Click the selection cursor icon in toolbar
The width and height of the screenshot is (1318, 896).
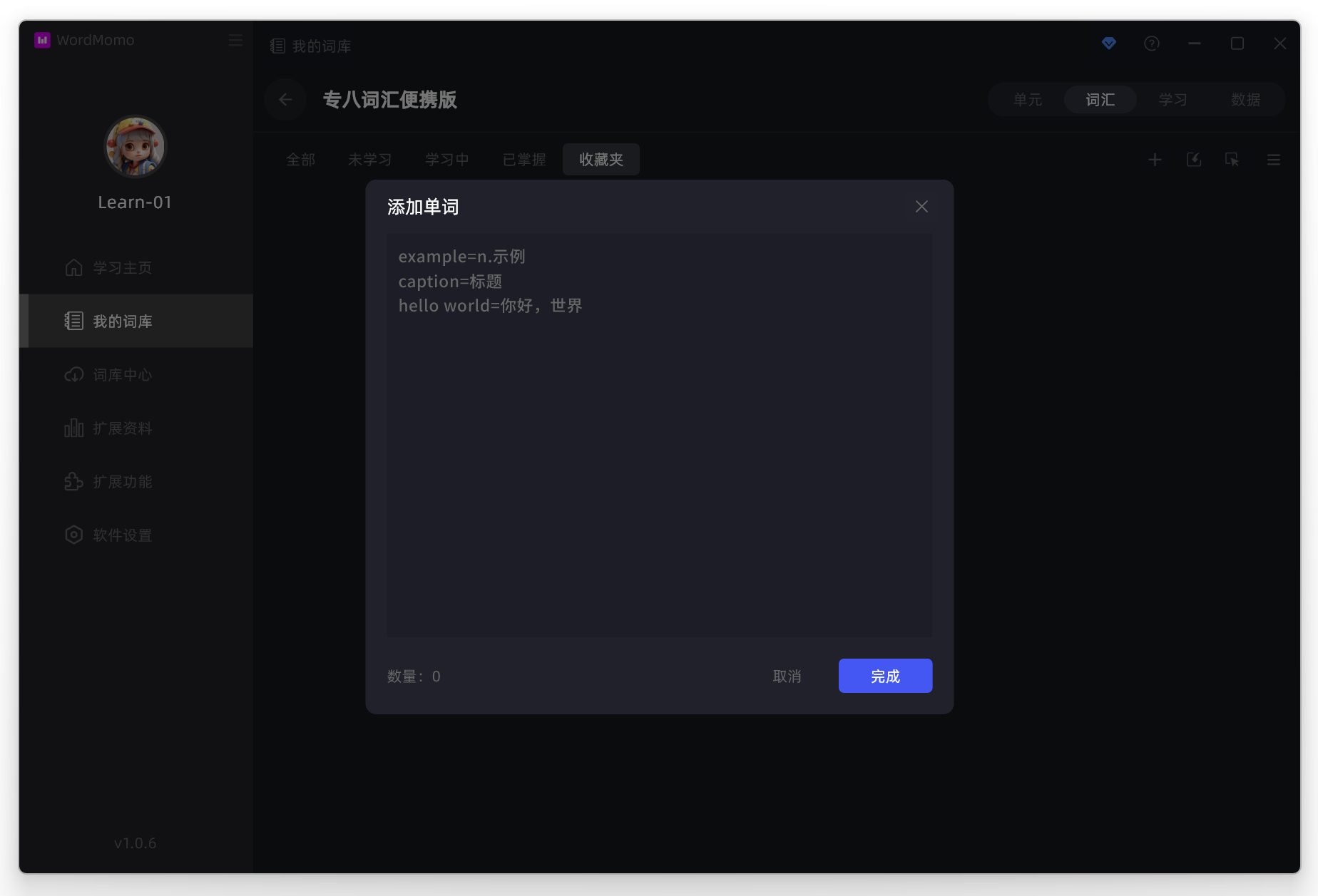[1232, 160]
